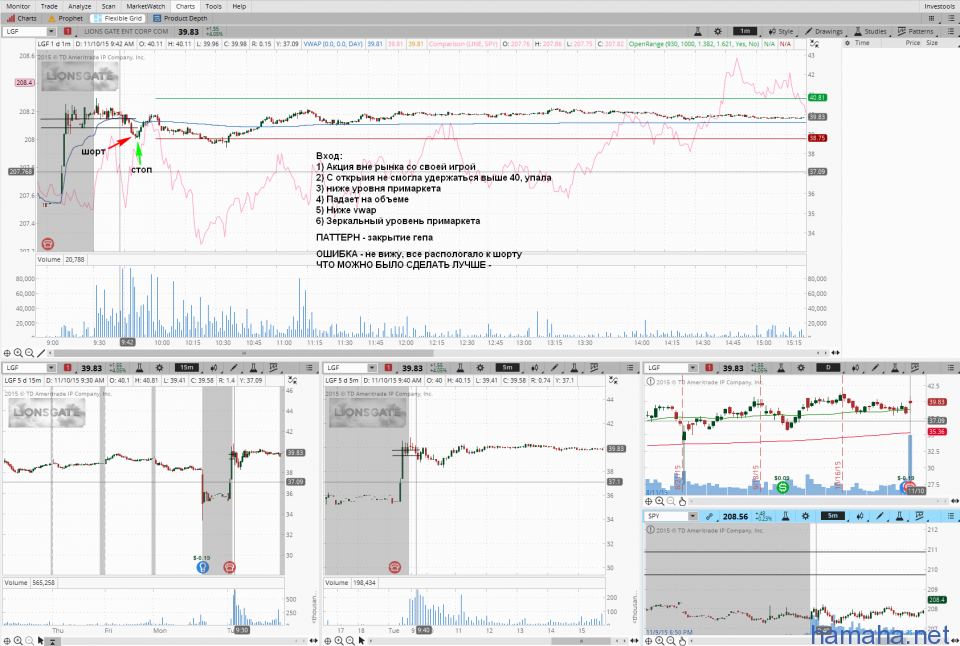Click the VWAP study label
The image size is (960, 646).
point(333,44)
